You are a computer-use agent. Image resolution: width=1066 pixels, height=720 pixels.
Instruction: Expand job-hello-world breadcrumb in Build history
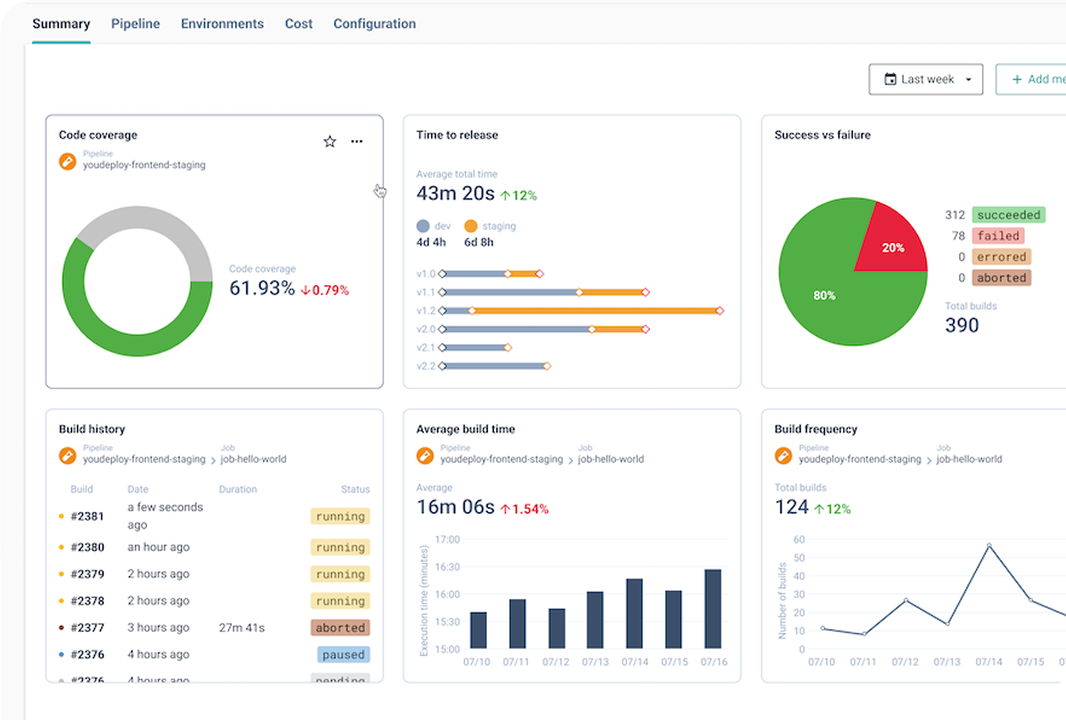click(254, 459)
